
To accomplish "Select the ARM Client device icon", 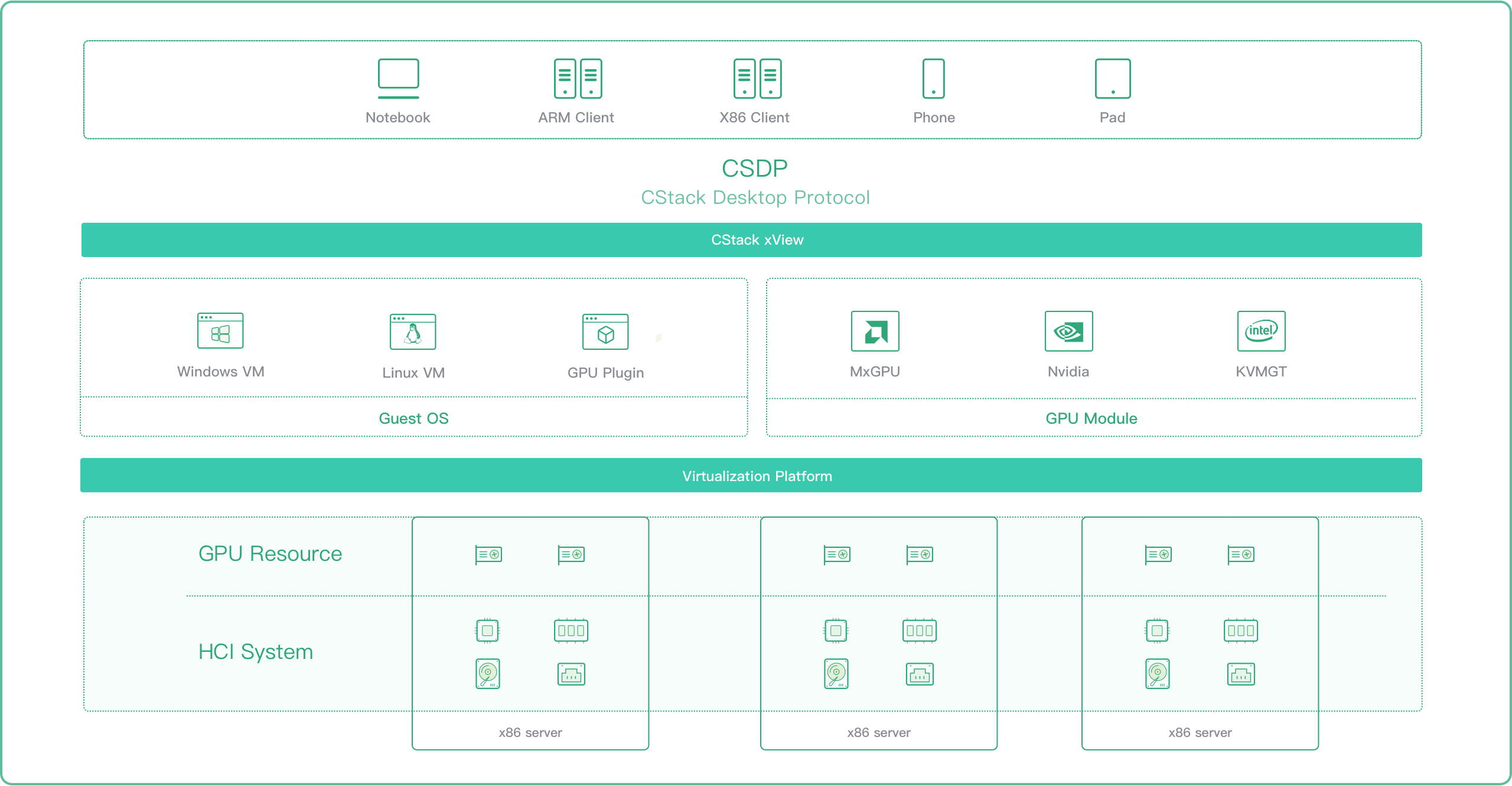I will tap(578, 78).
